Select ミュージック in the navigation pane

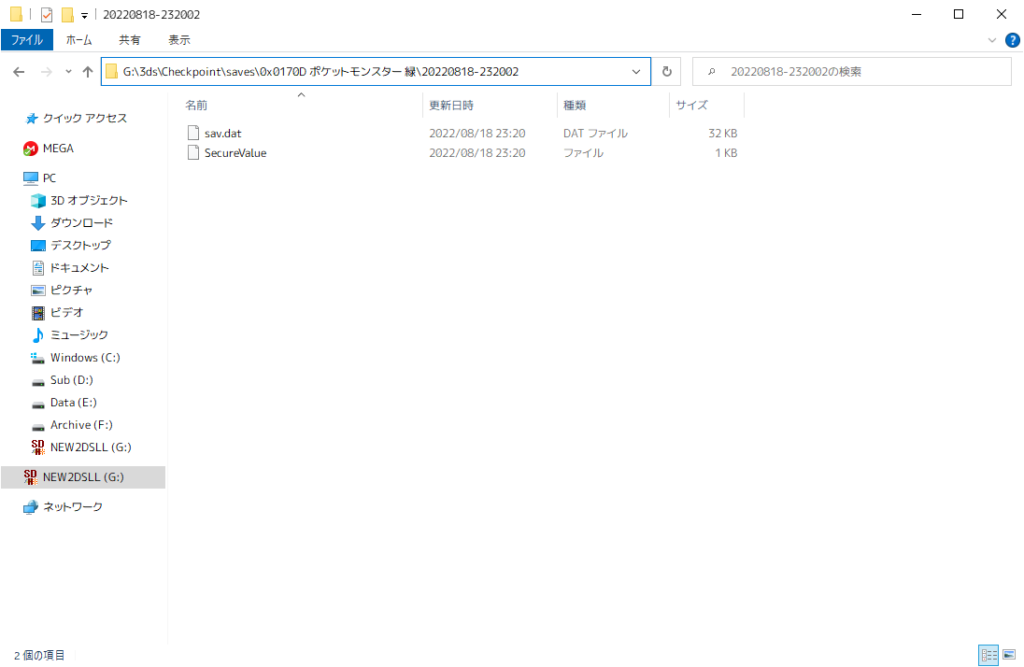(x=79, y=334)
